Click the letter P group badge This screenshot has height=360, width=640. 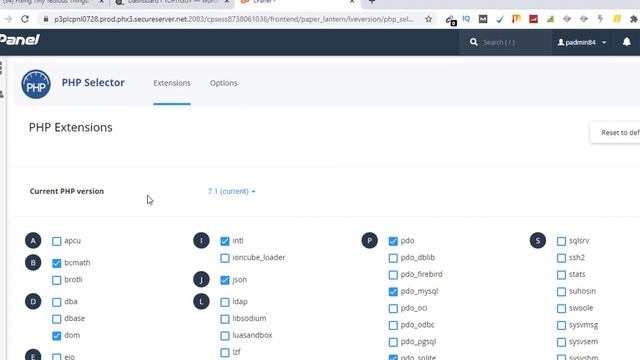[369, 240]
